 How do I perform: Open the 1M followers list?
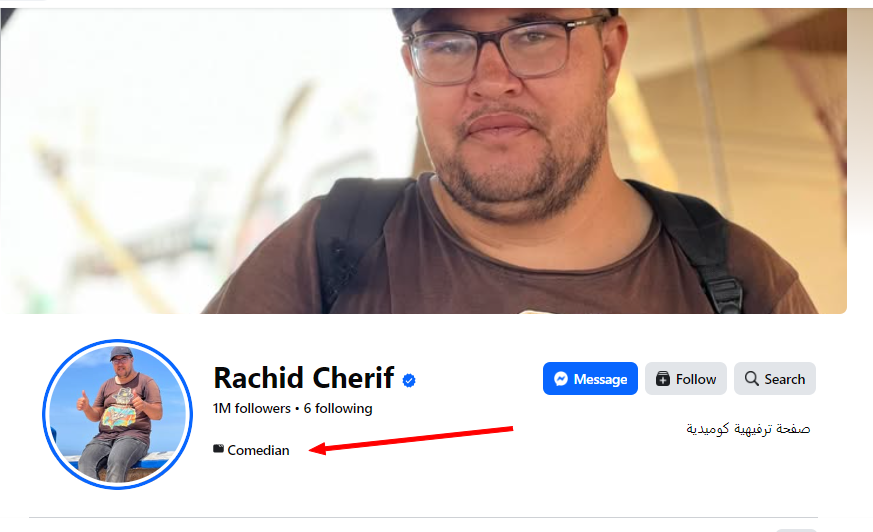click(x=252, y=408)
